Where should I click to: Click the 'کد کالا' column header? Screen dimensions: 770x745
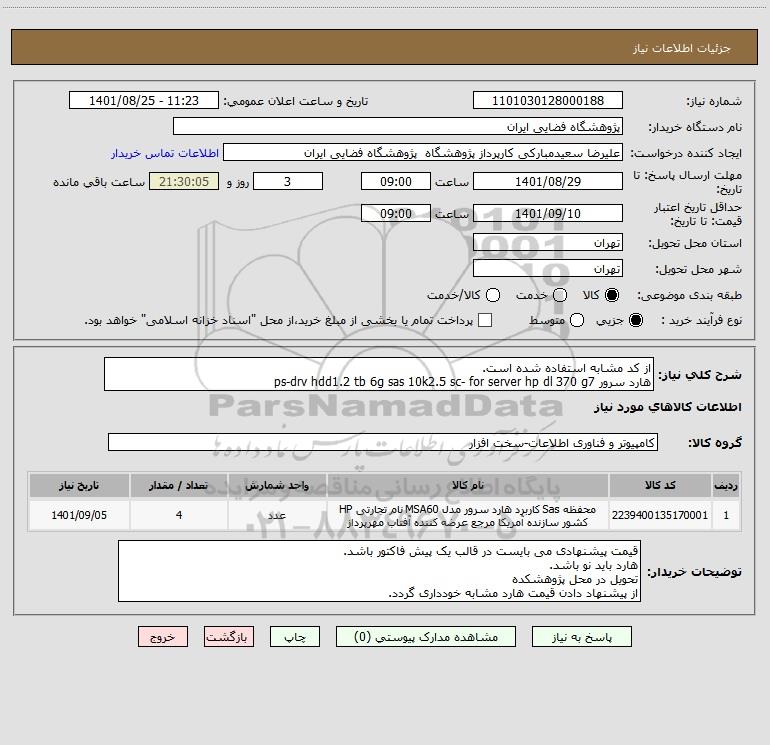coord(660,485)
